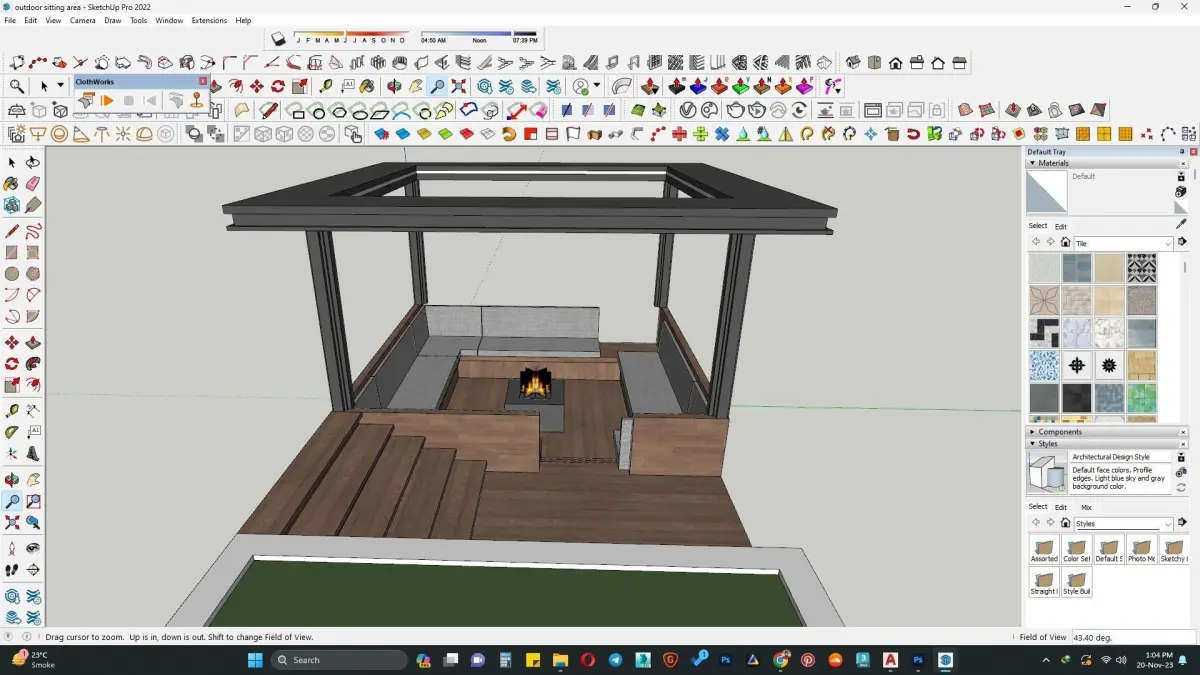Screen dimensions: 1200x675
Task: Select the Tape Measure tool
Action: [12, 411]
